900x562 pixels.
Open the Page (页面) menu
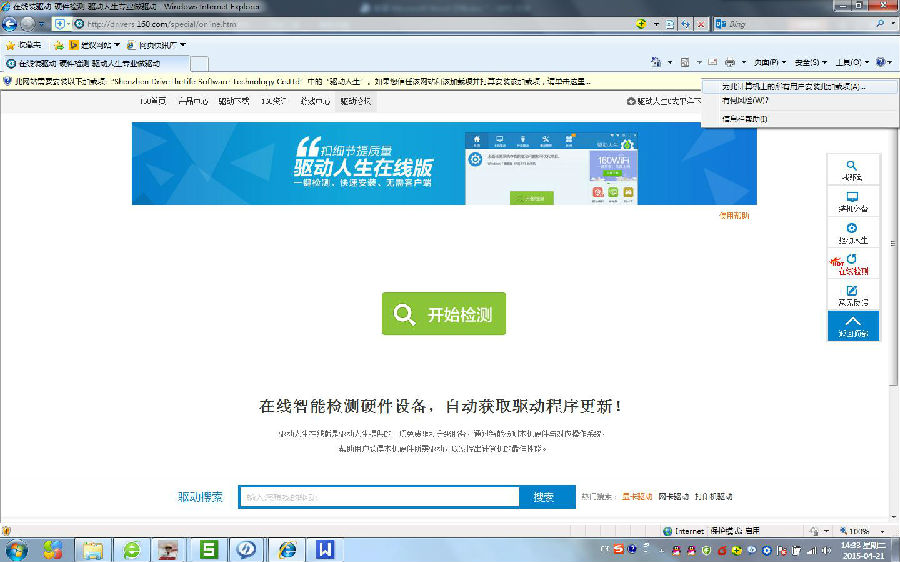[x=770, y=62]
